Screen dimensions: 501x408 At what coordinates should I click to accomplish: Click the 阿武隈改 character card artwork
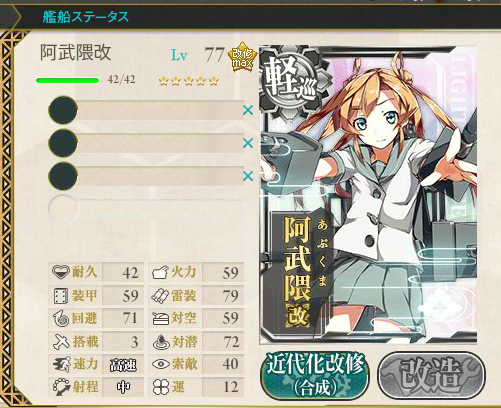tap(368, 195)
